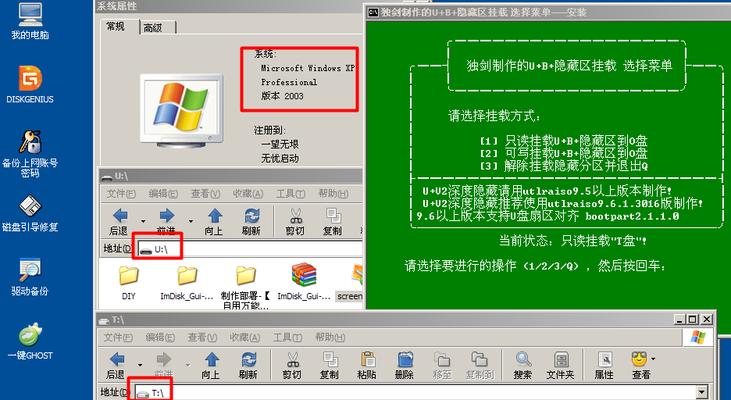731x400 pixels.
Task: Click 粘贴 in T:\ window toolbar
Action: click(x=367, y=366)
